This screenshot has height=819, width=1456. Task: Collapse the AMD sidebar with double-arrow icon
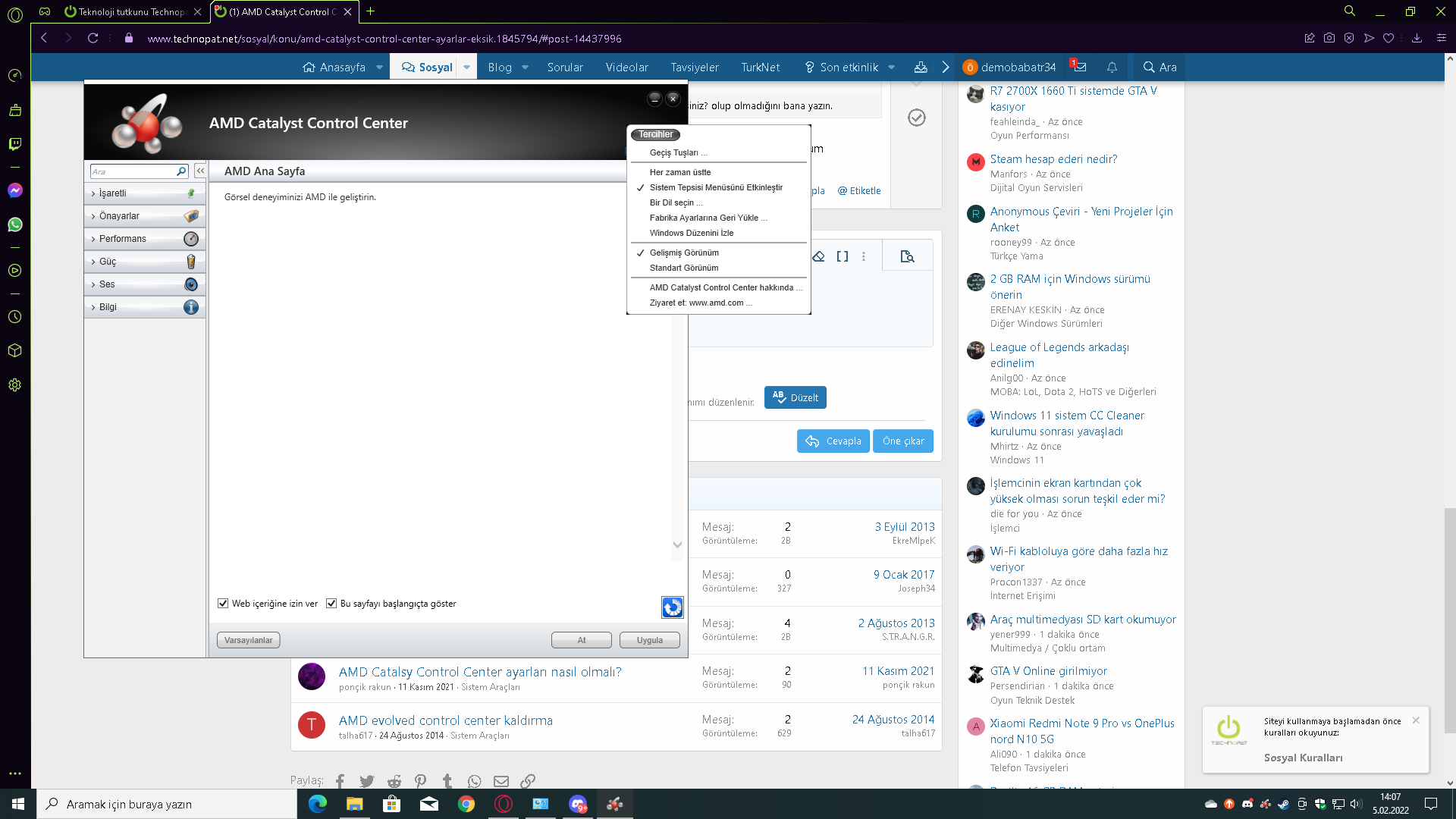200,171
